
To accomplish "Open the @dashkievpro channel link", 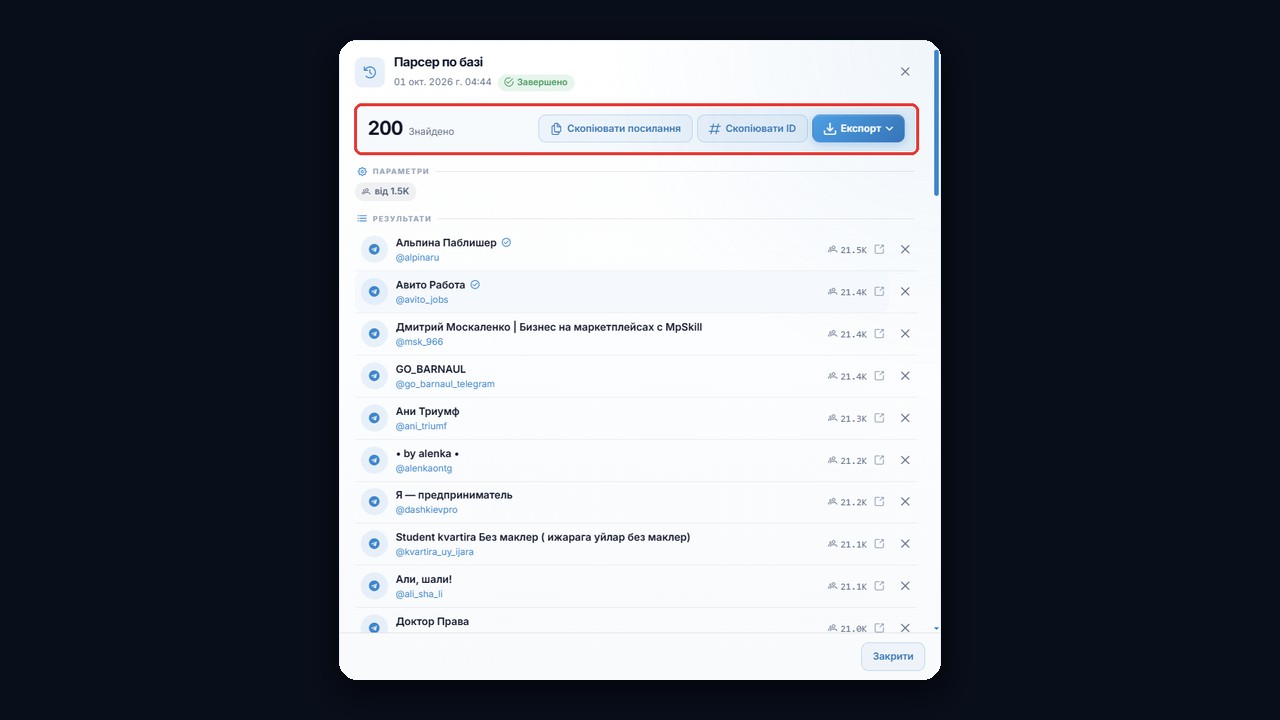I will point(426,510).
